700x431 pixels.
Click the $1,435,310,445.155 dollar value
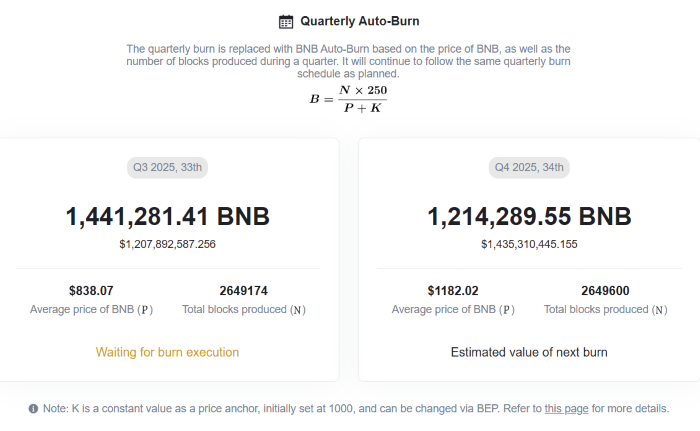(529, 244)
